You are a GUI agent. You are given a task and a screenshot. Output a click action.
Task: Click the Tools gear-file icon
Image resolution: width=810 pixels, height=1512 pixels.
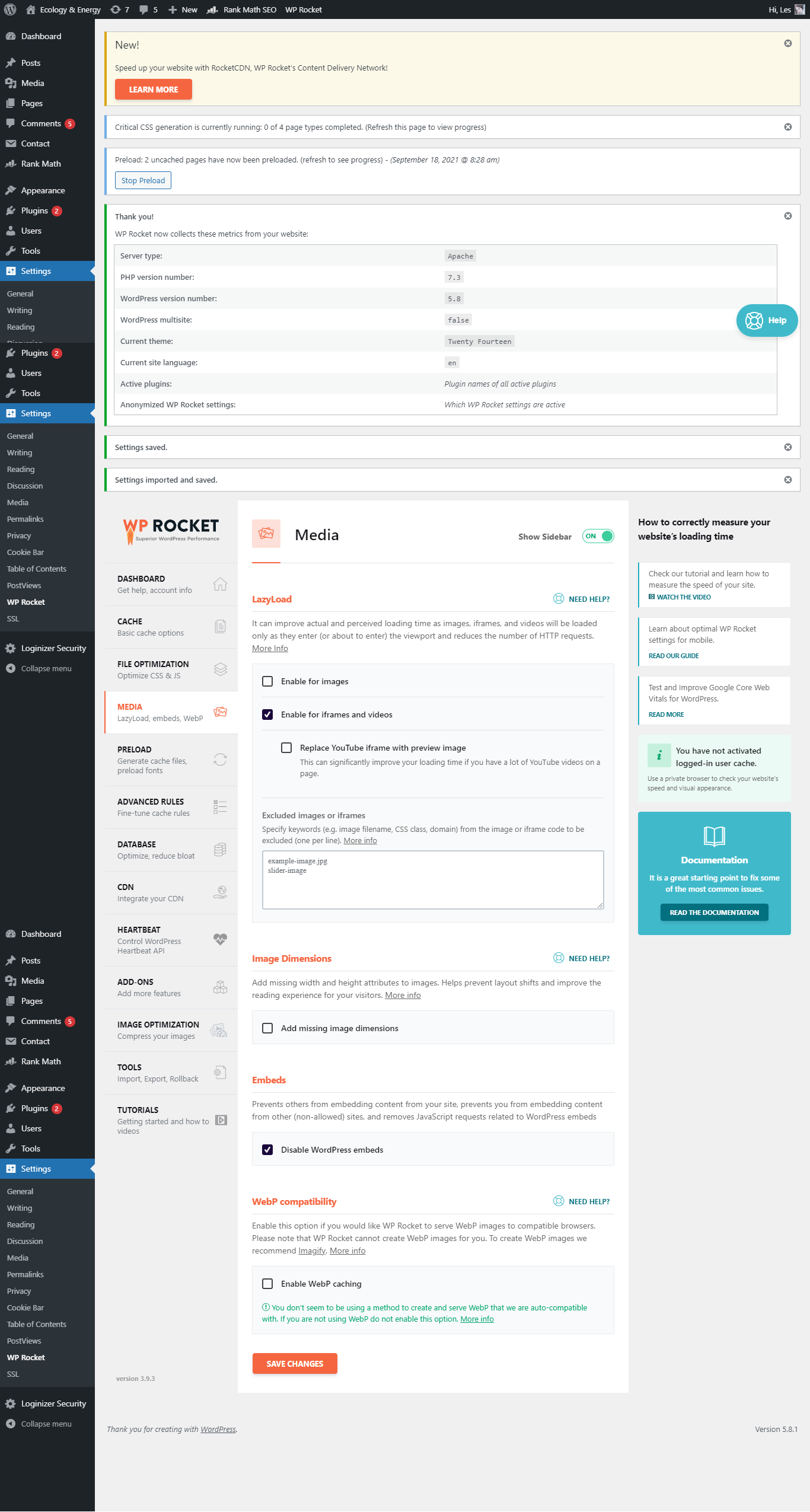[220, 1073]
